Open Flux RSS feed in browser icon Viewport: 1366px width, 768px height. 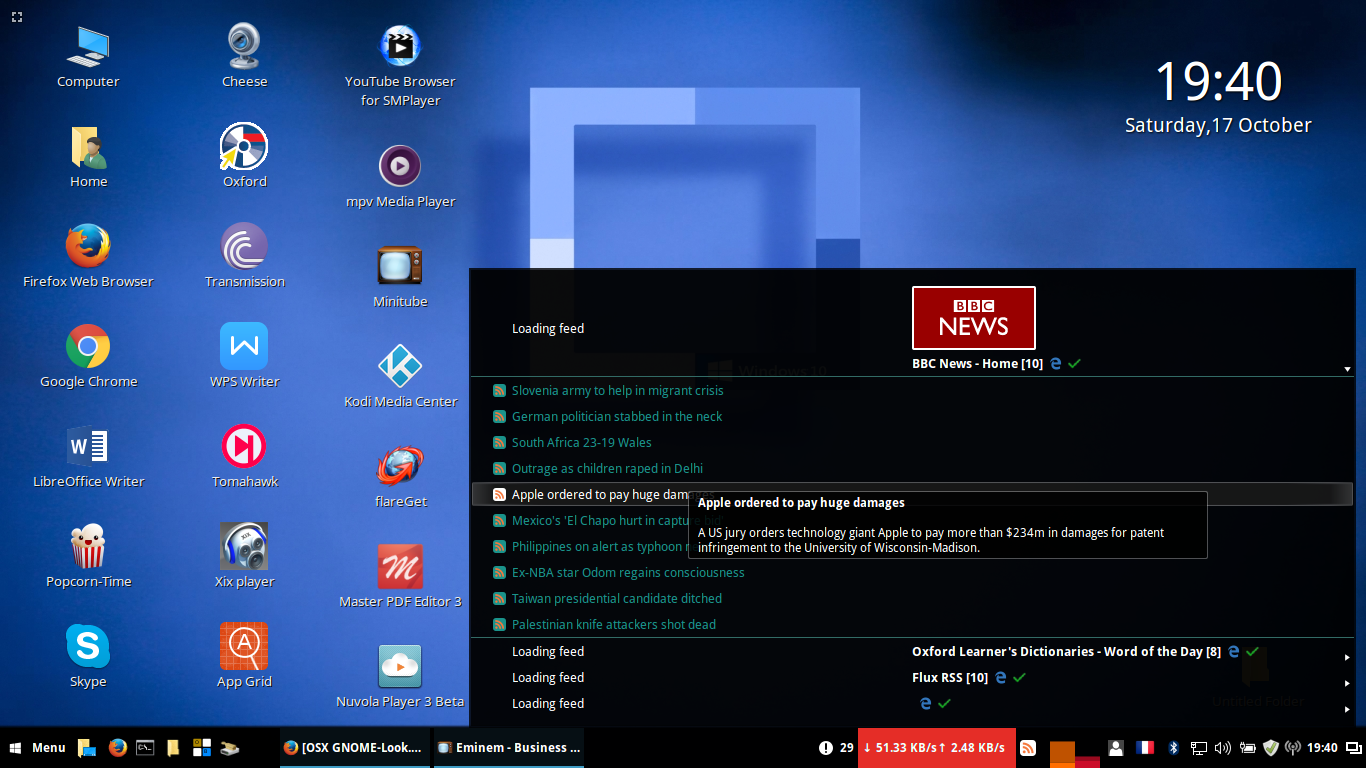tap(1000, 677)
